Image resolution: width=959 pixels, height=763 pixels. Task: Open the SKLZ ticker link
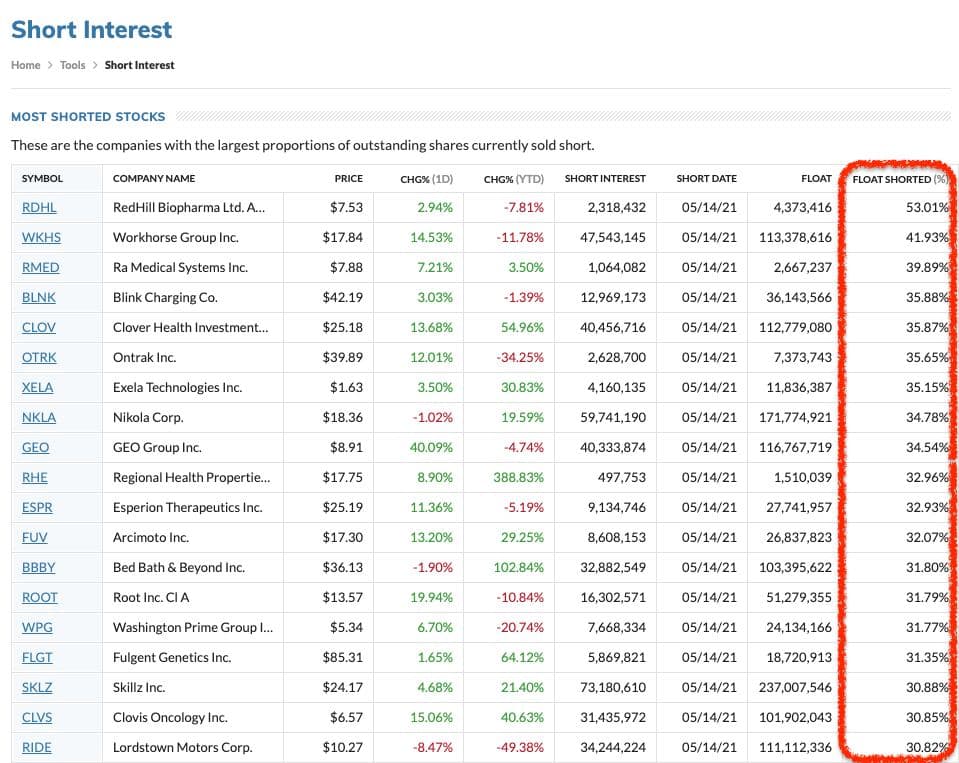37,687
